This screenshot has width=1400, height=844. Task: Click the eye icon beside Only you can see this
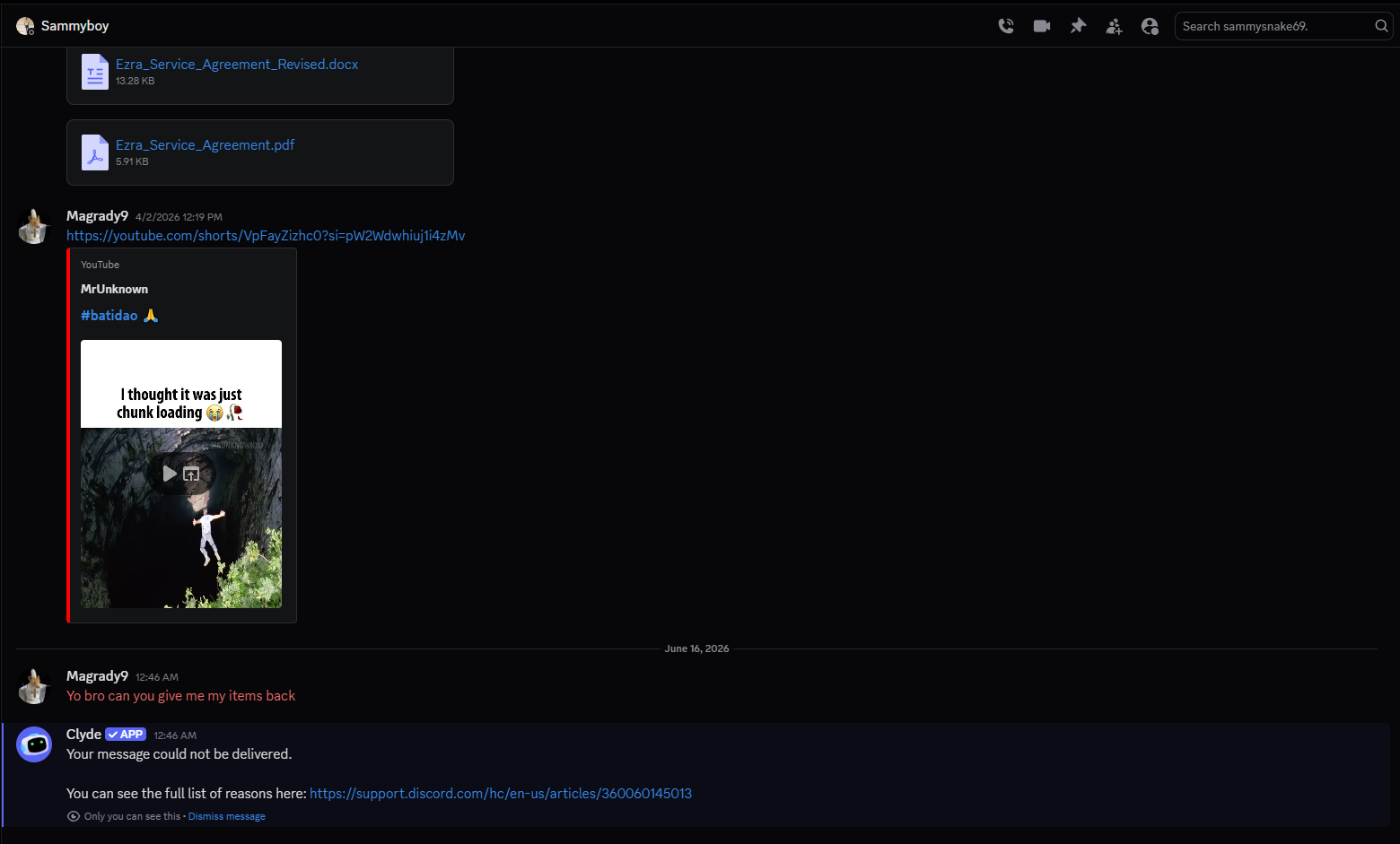74,816
